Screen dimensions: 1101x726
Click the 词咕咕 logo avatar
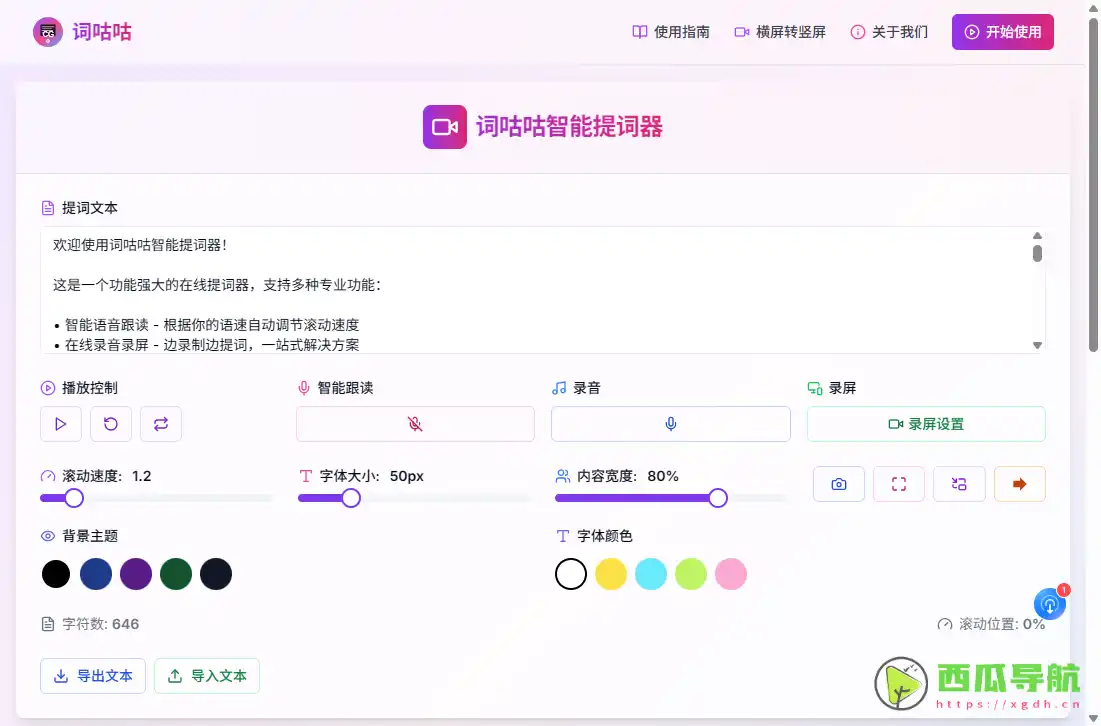pyautogui.click(x=48, y=32)
